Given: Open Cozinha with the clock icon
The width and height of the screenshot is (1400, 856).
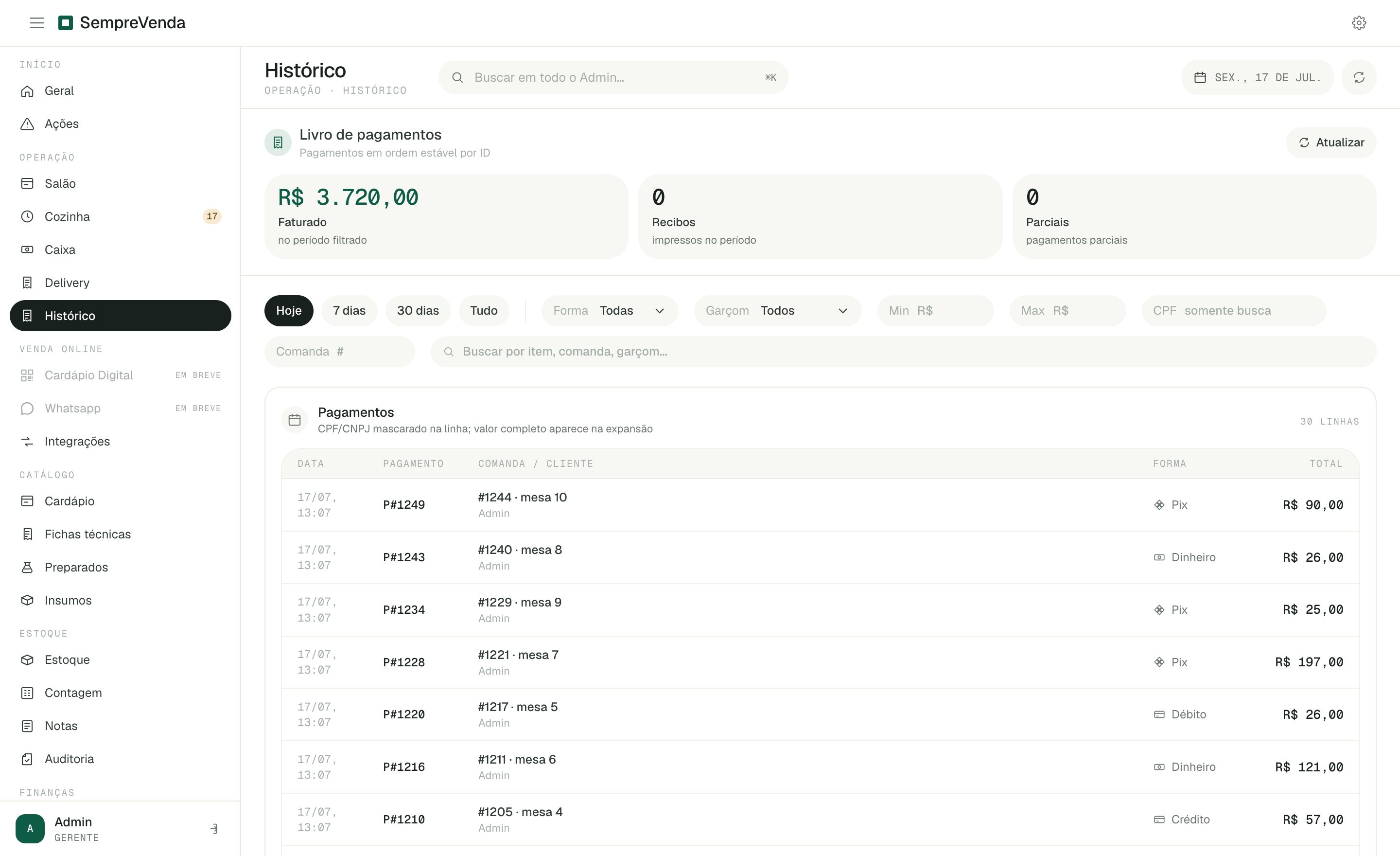Looking at the screenshot, I should point(121,216).
